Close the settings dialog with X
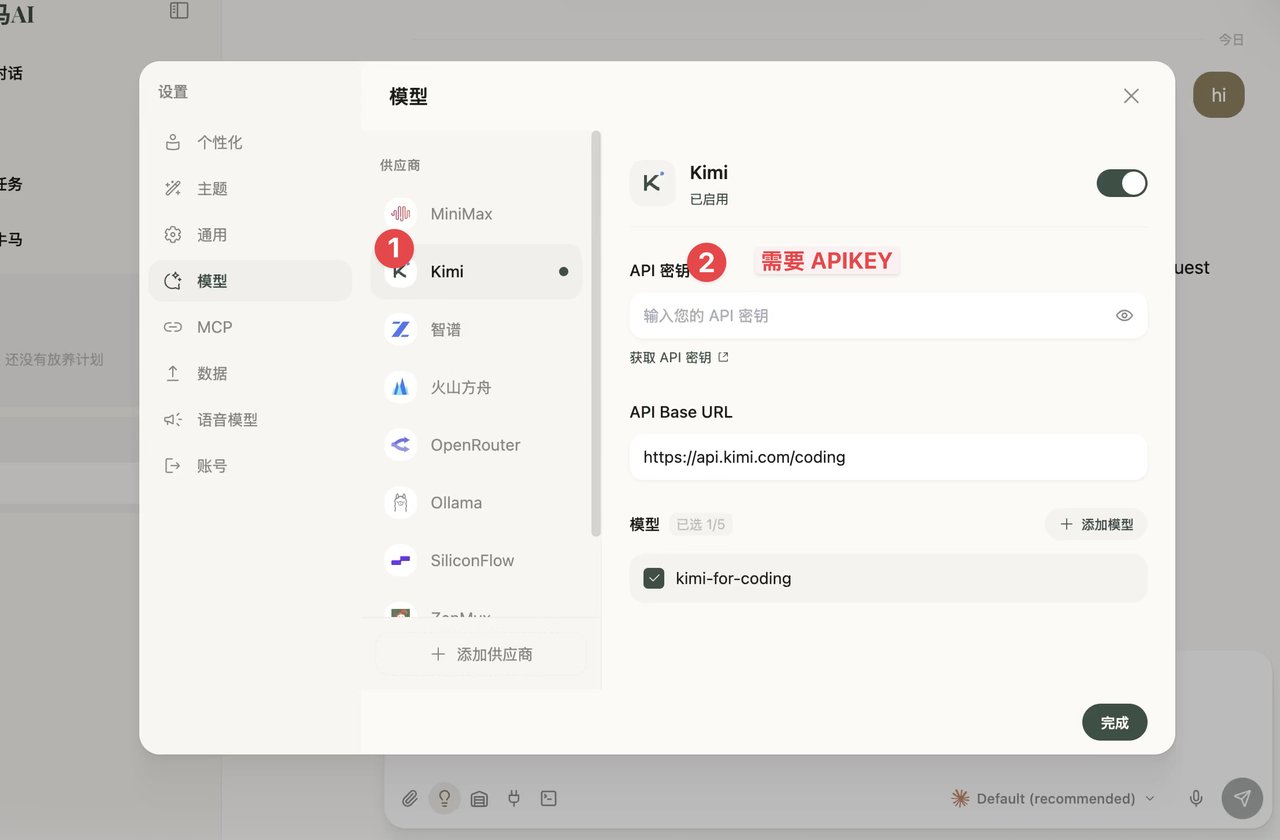 (1131, 96)
